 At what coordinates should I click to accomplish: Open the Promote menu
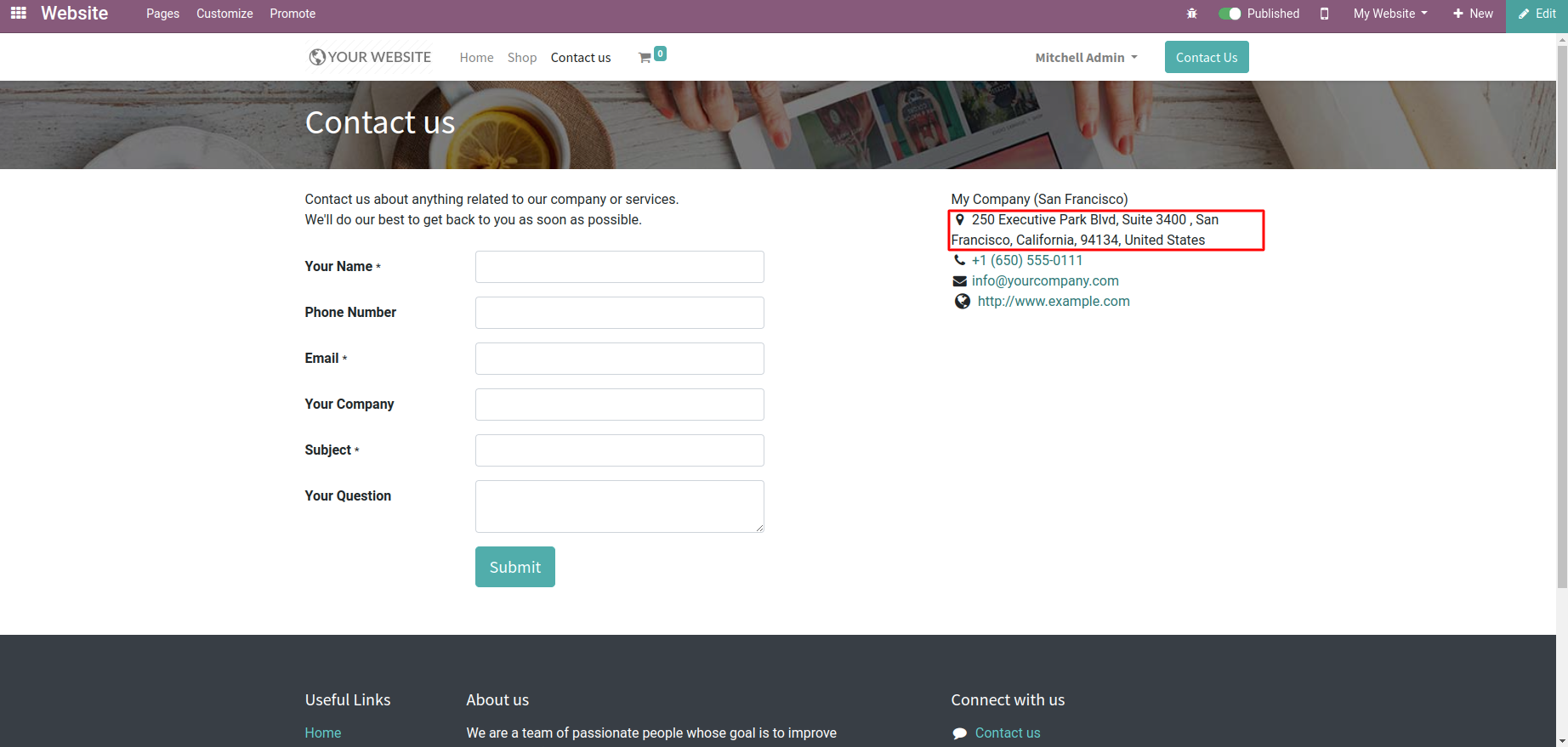coord(293,14)
